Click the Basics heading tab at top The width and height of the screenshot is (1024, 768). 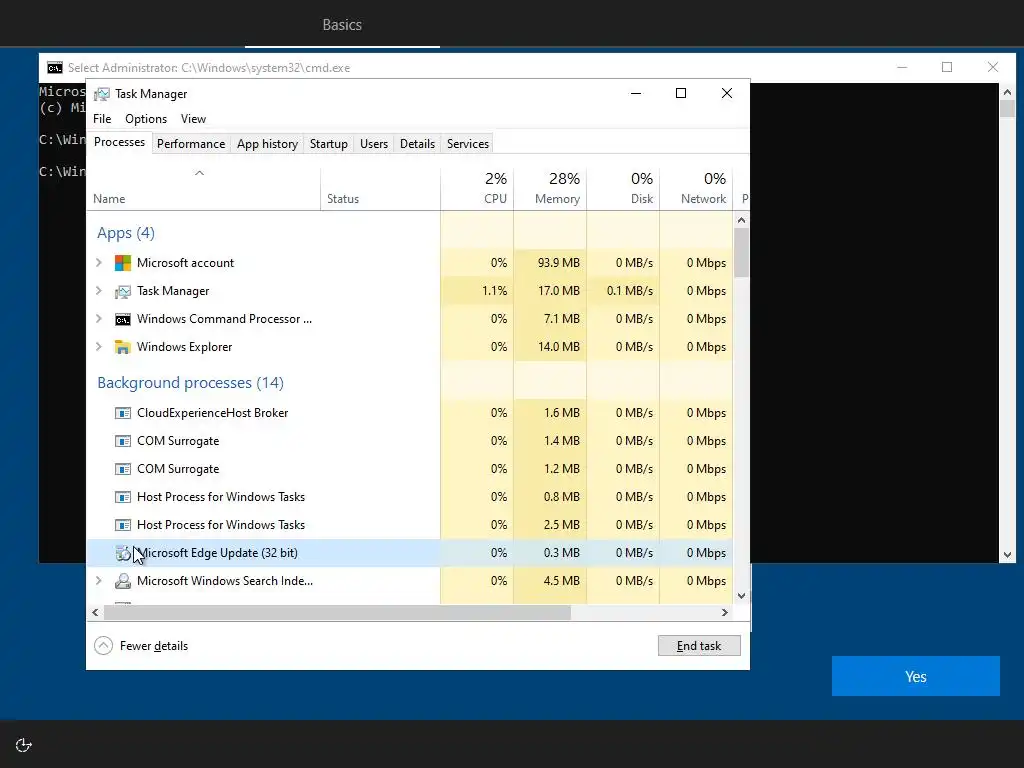[x=342, y=25]
